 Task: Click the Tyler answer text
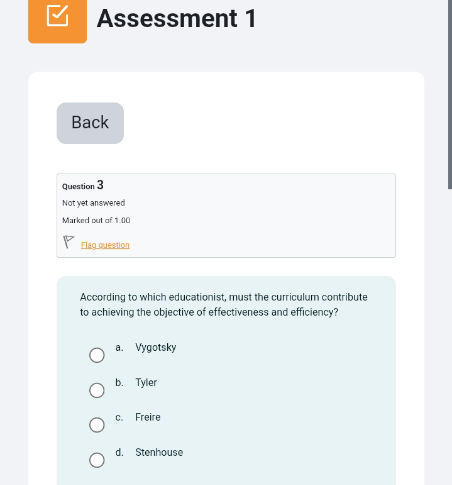pos(146,383)
